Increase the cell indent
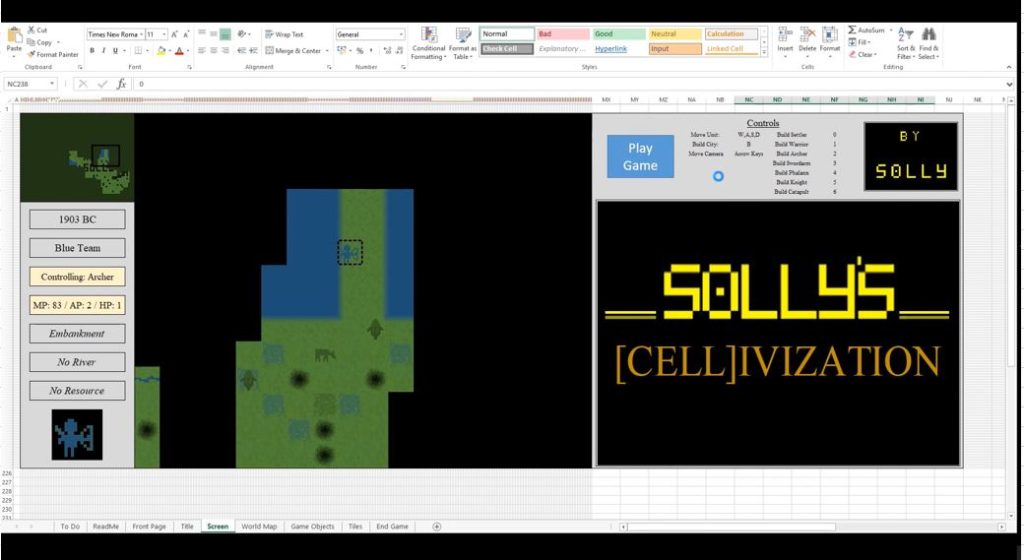 [253, 51]
